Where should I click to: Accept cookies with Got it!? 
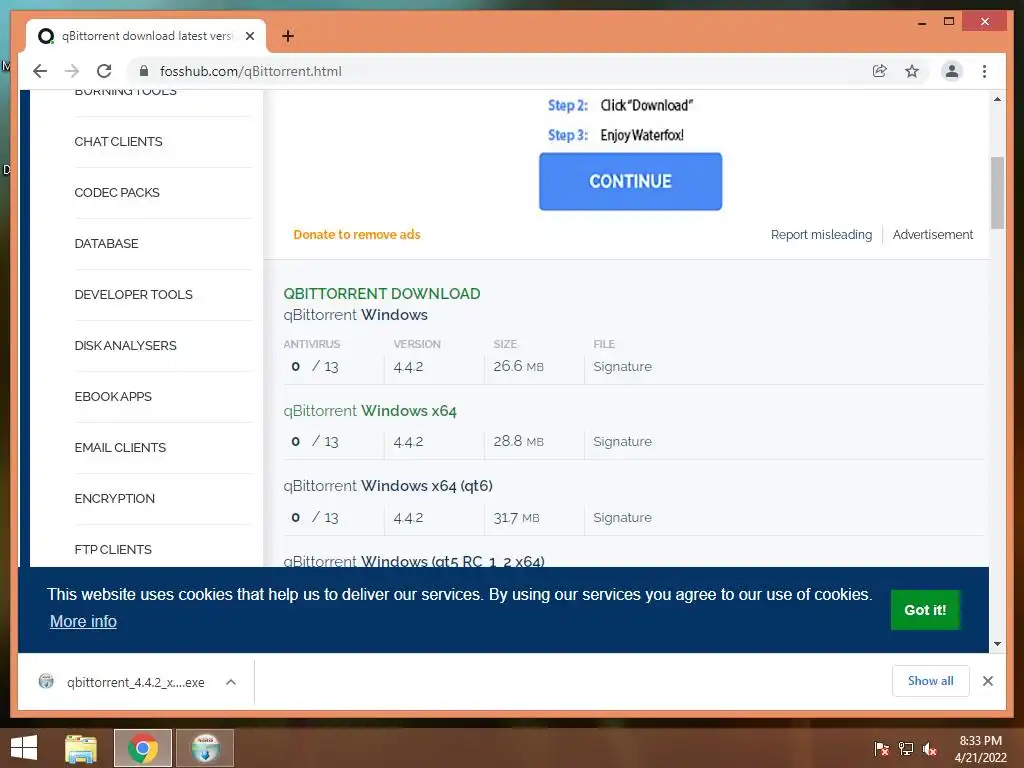coord(925,610)
